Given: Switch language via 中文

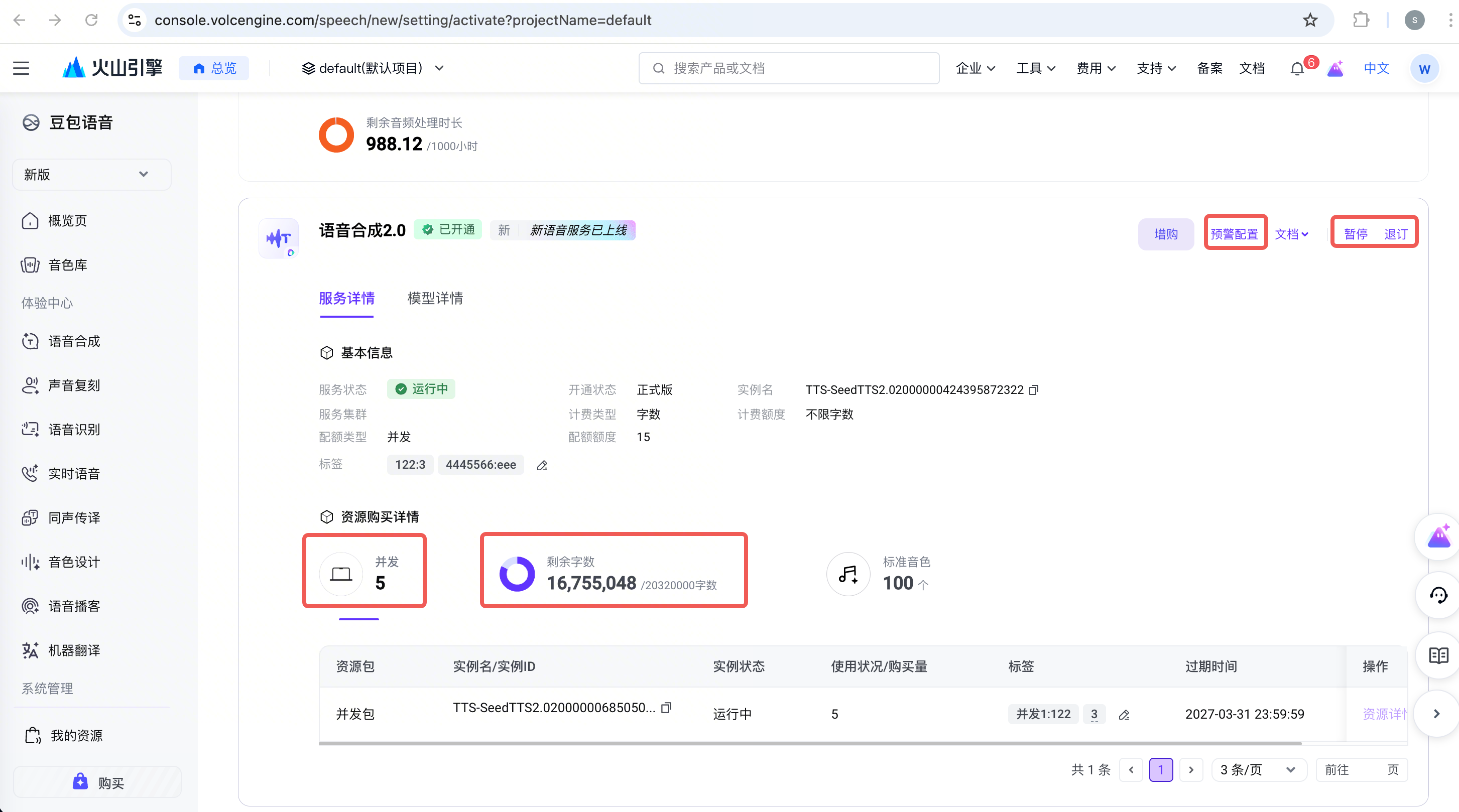Looking at the screenshot, I should coord(1376,69).
